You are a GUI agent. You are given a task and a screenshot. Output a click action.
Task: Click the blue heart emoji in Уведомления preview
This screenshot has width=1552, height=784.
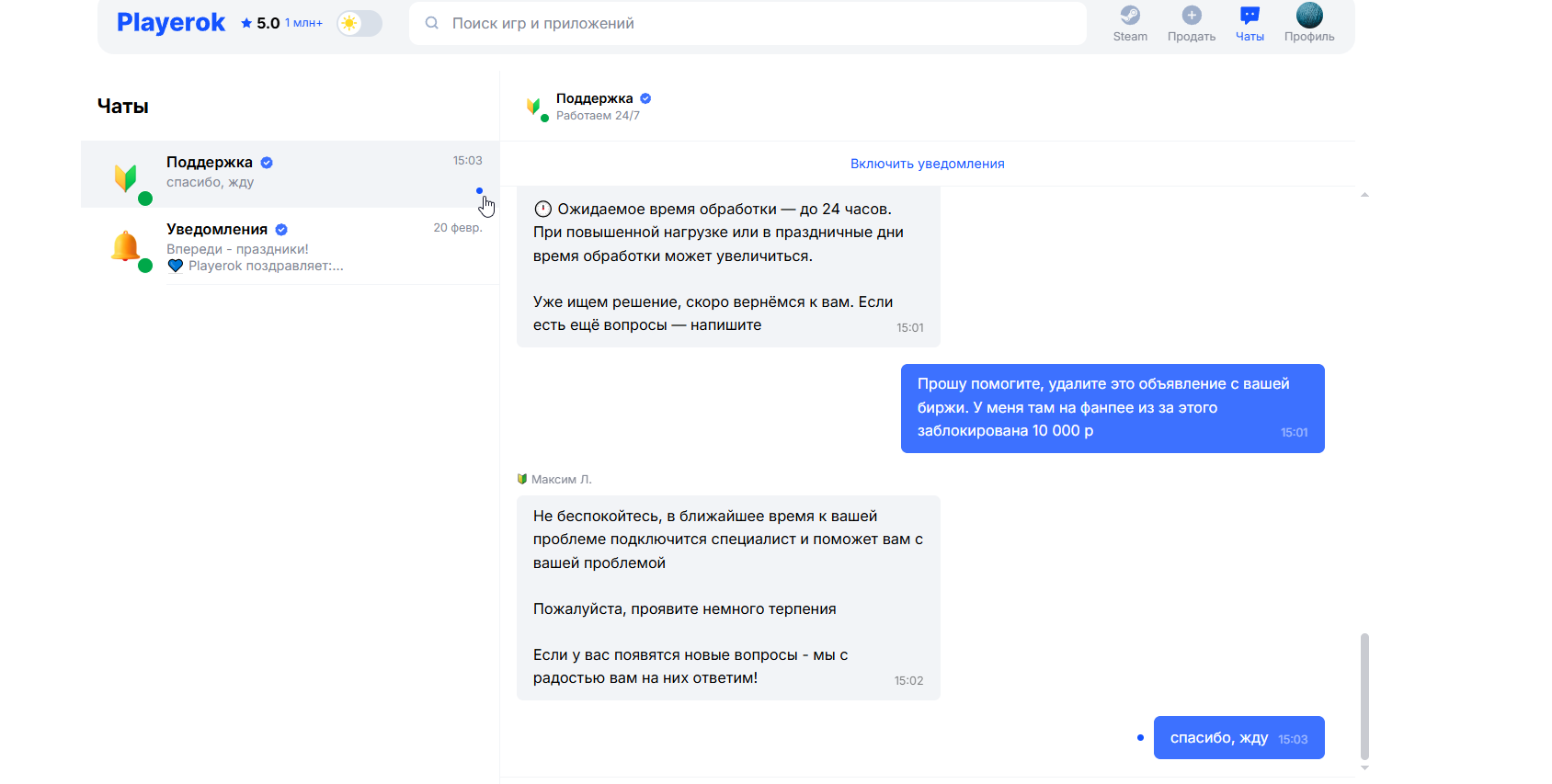click(176, 266)
